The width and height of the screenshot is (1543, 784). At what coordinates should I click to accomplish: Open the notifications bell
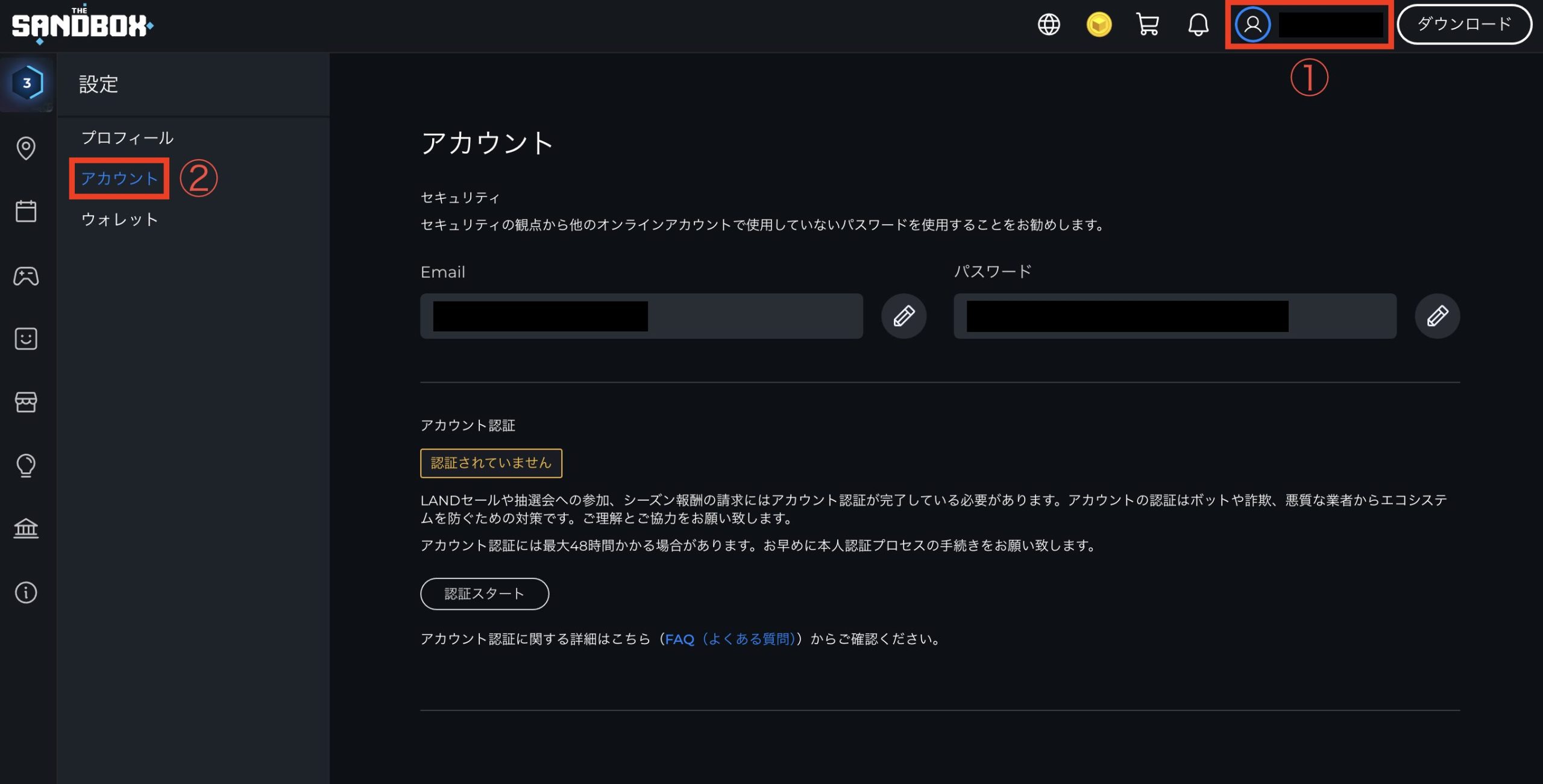pos(1198,25)
